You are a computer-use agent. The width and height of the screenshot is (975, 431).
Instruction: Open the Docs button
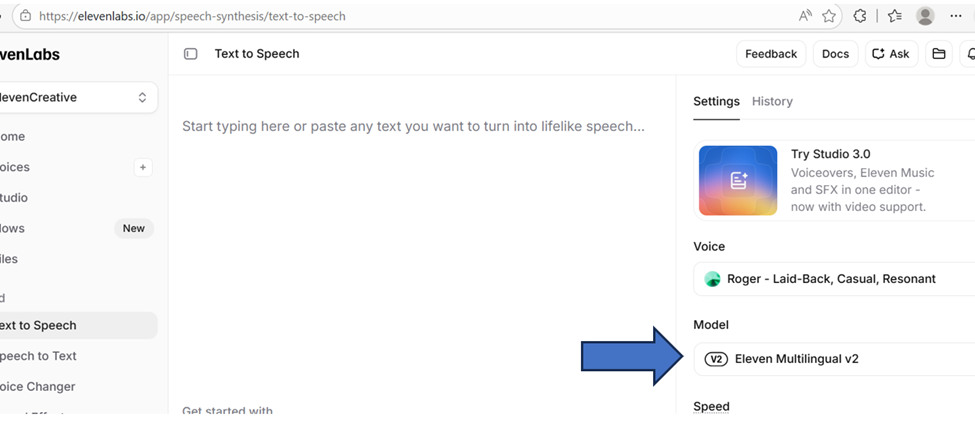835,54
